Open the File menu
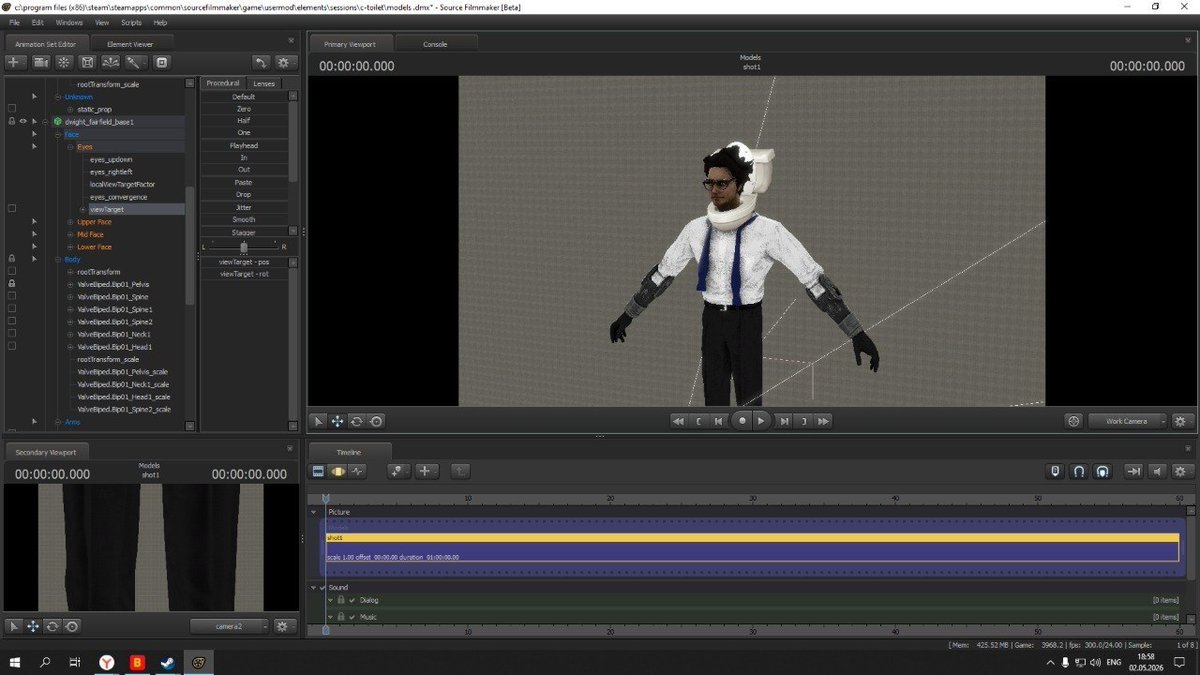Image resolution: width=1200 pixels, height=675 pixels. (14, 22)
